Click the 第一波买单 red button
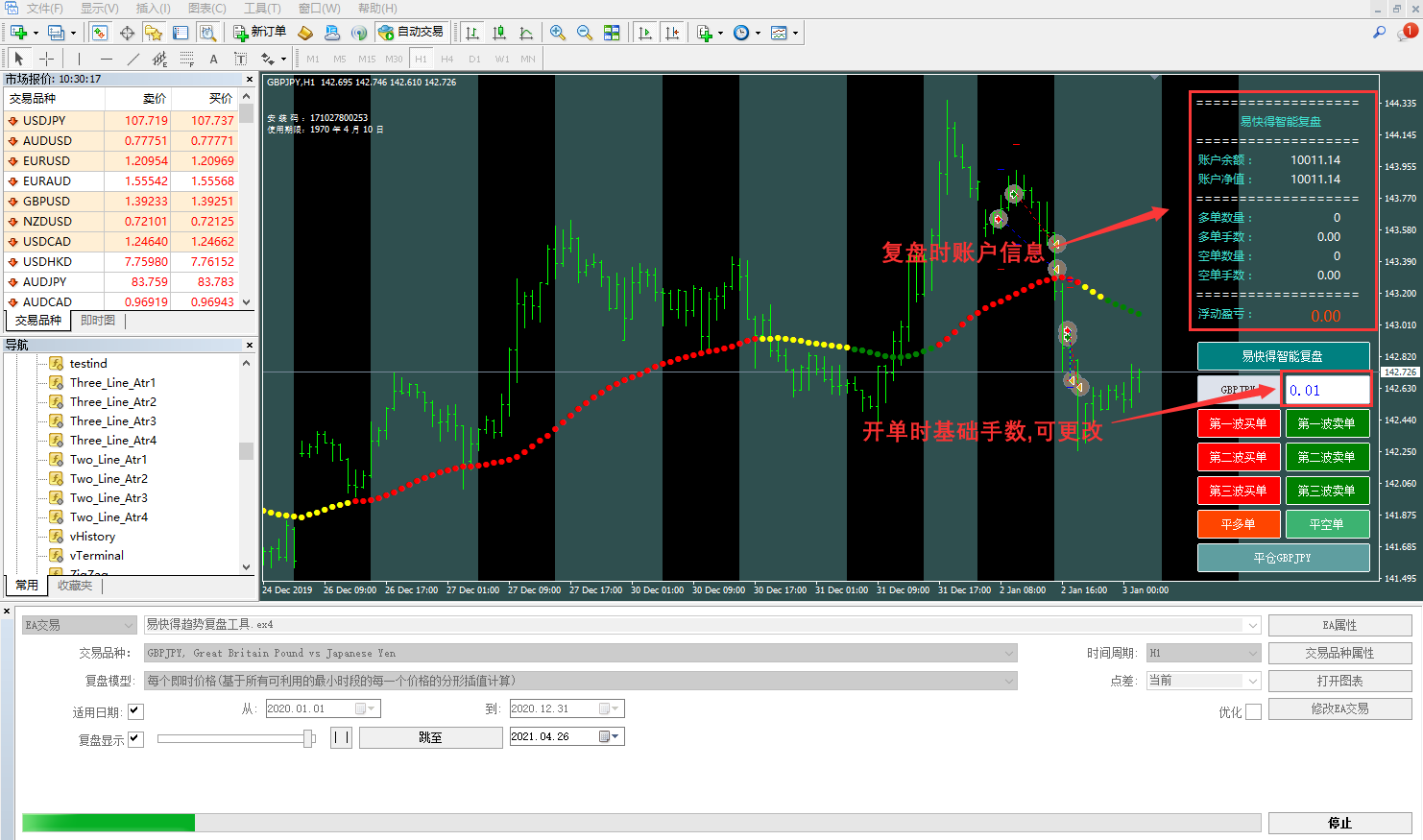The image size is (1423, 840). [1238, 423]
